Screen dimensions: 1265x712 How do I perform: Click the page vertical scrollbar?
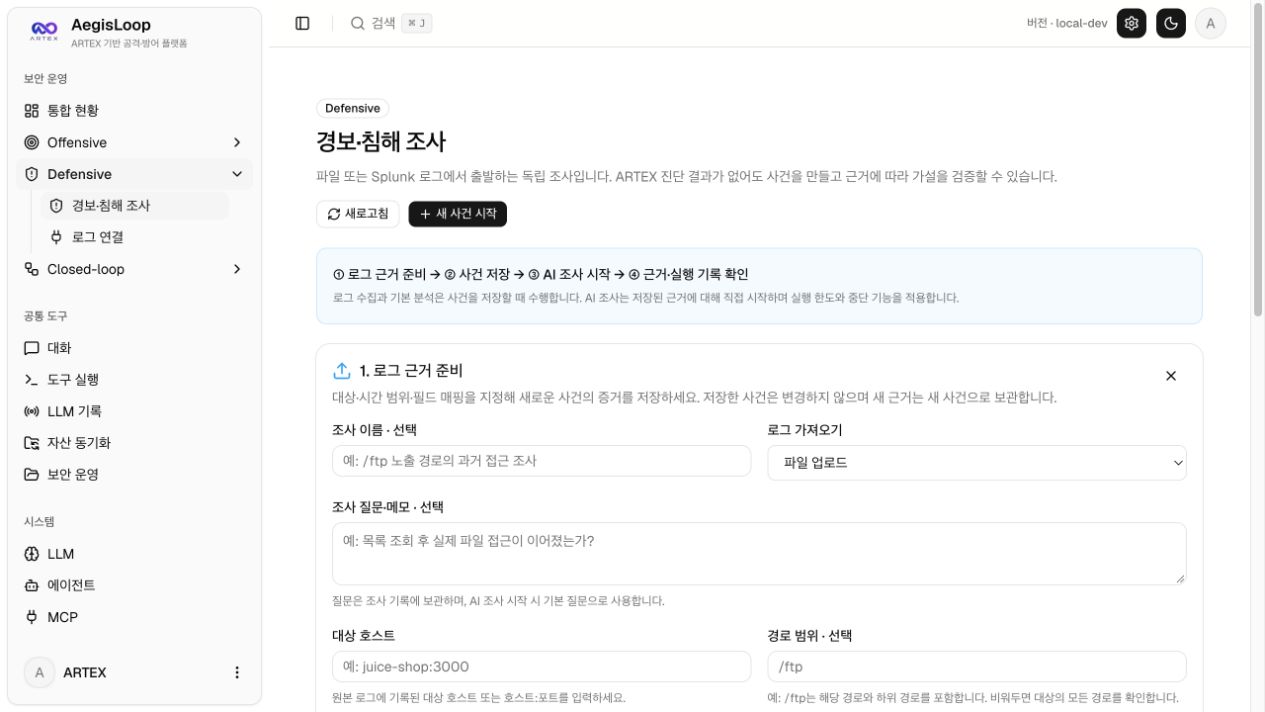1257,160
